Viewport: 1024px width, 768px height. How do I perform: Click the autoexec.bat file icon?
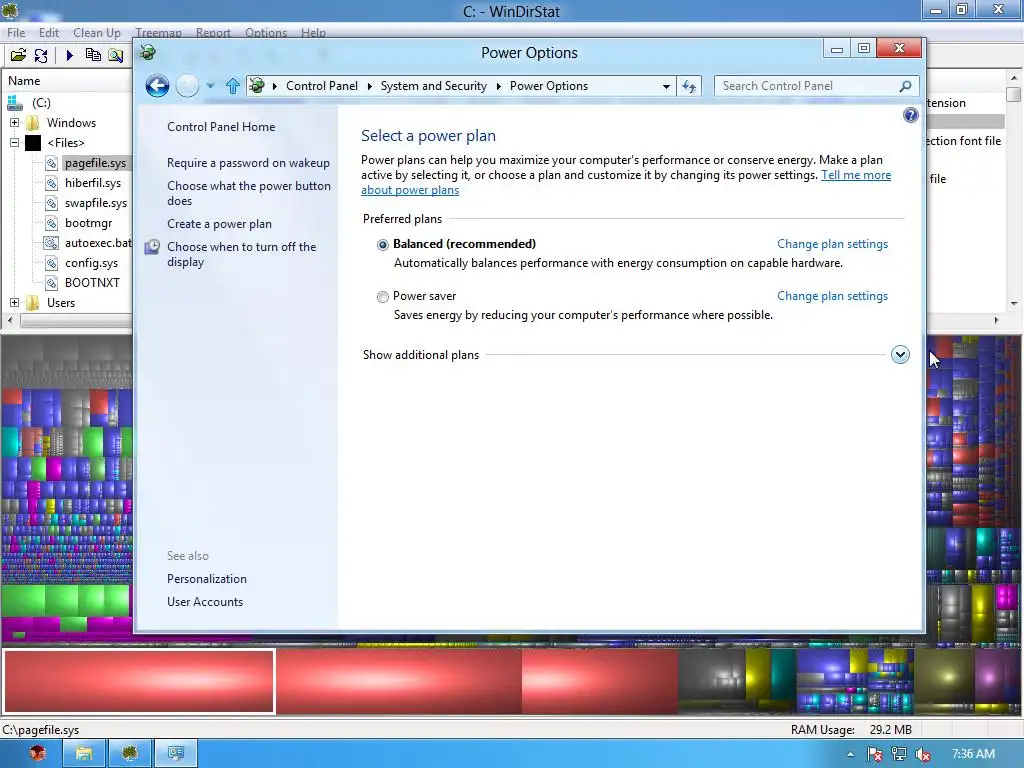point(52,243)
